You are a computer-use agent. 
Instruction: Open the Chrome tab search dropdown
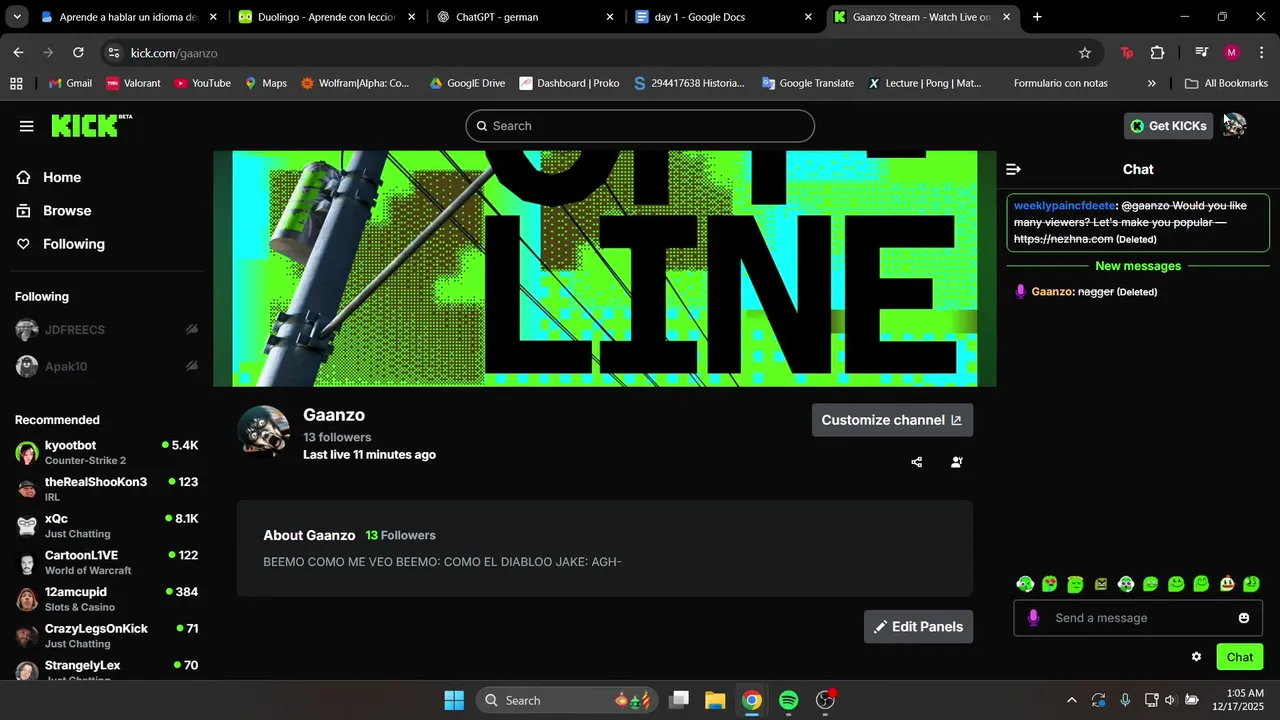pos(17,17)
